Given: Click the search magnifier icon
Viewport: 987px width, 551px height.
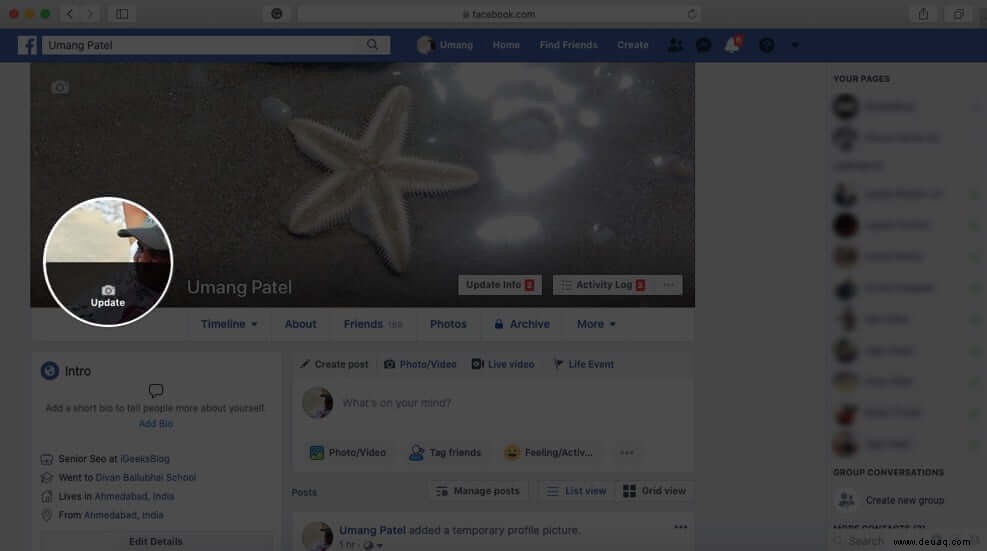Looking at the screenshot, I should coord(372,44).
